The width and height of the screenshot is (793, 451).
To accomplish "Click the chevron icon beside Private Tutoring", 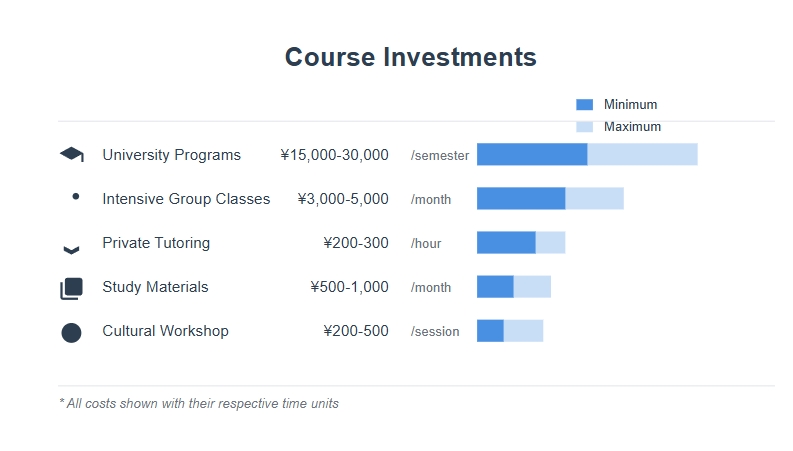I will coord(71,249).
